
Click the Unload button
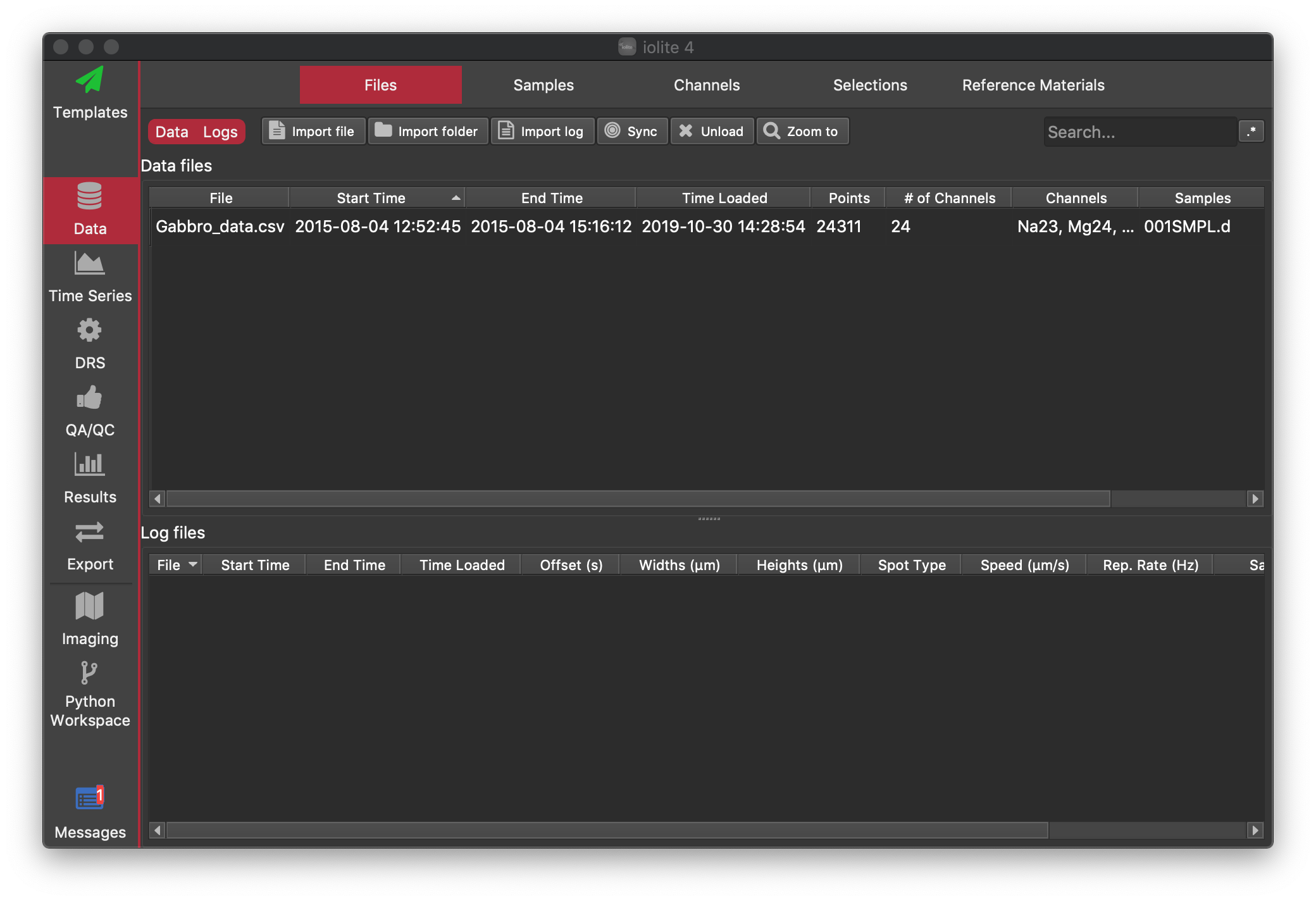point(712,131)
